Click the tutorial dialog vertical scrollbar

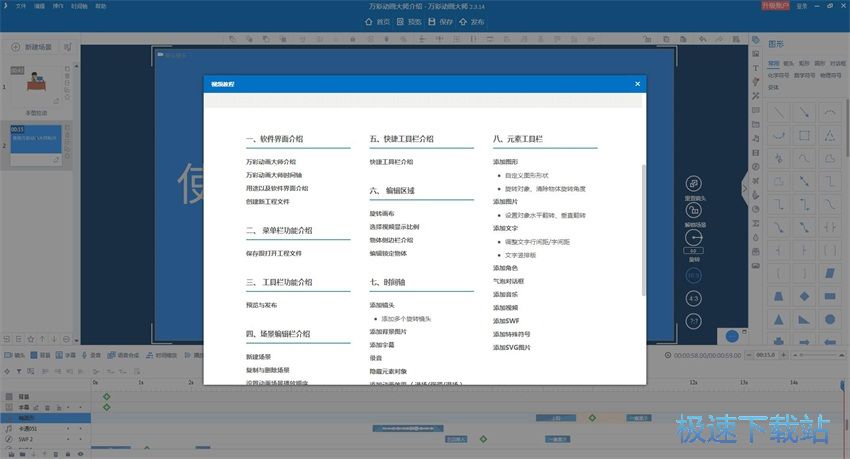click(643, 230)
